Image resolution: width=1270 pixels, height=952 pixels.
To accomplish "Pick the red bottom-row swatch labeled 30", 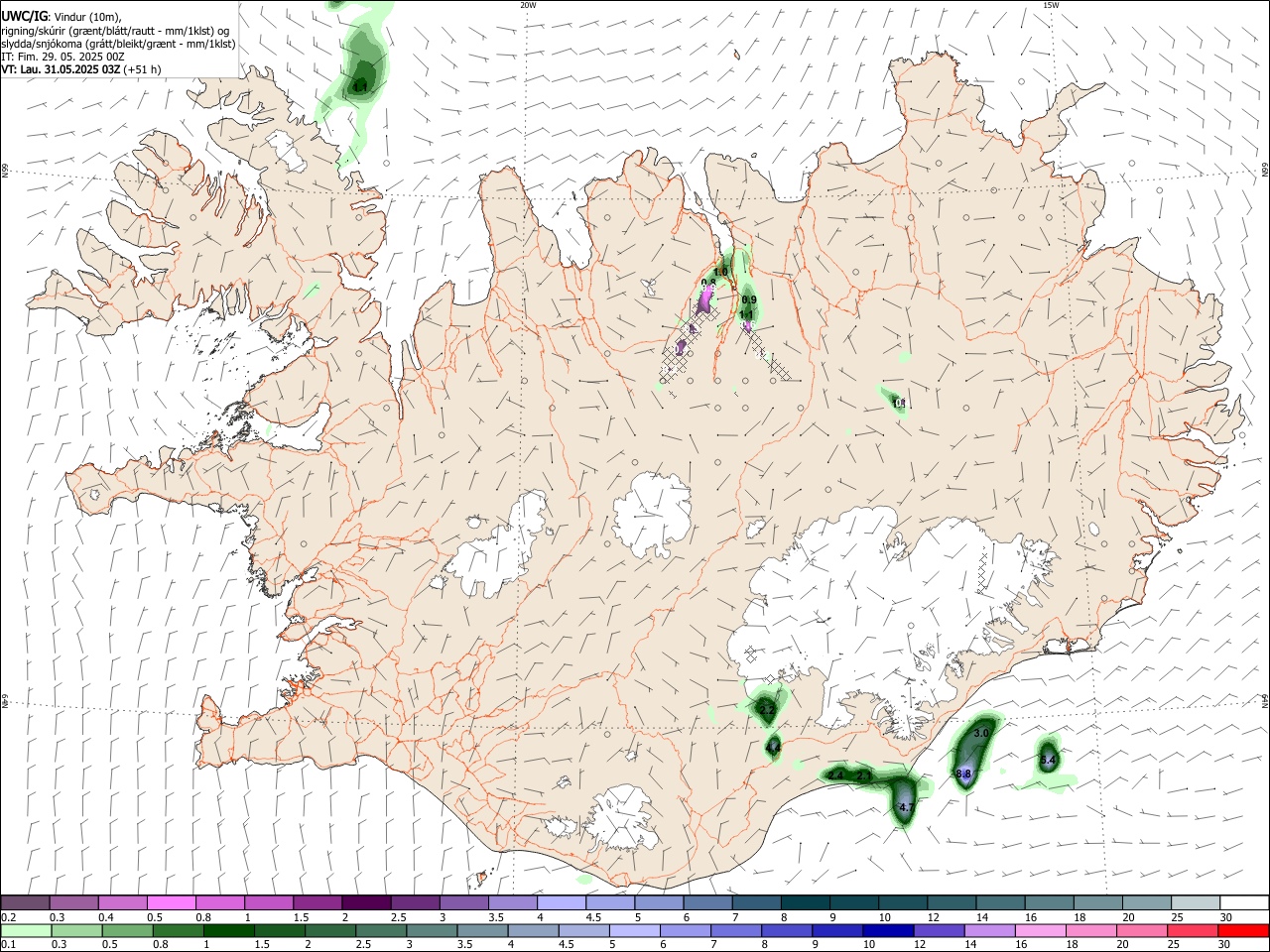I will tap(1242, 931).
